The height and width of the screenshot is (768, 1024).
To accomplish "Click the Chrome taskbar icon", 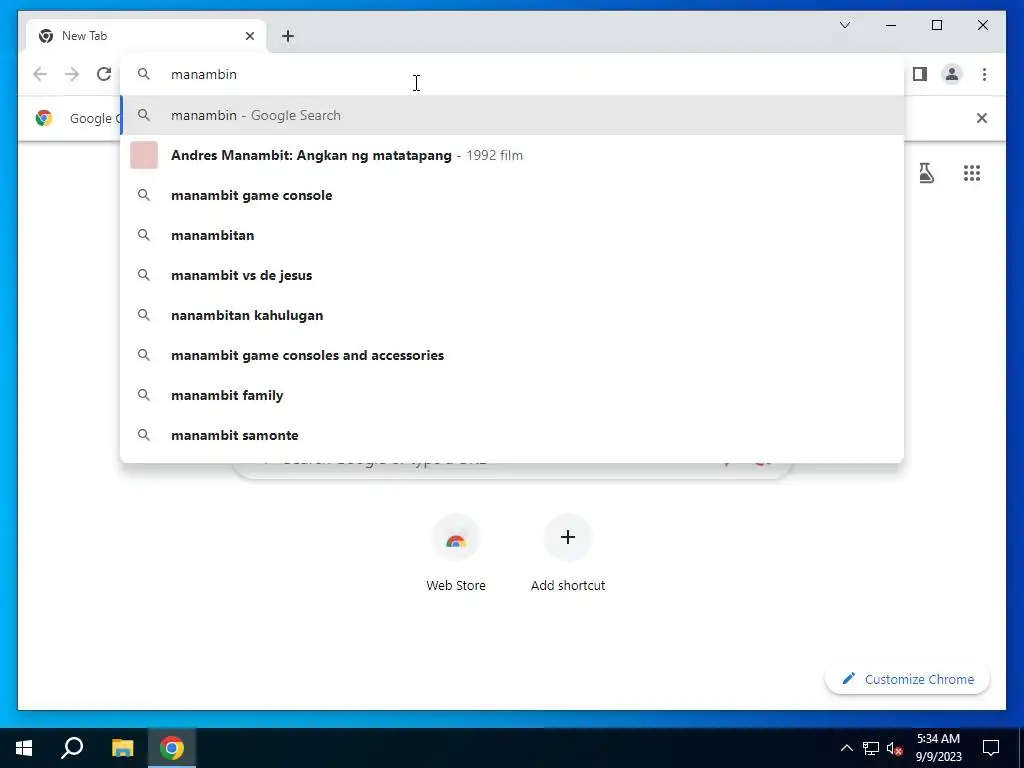I will pos(172,748).
